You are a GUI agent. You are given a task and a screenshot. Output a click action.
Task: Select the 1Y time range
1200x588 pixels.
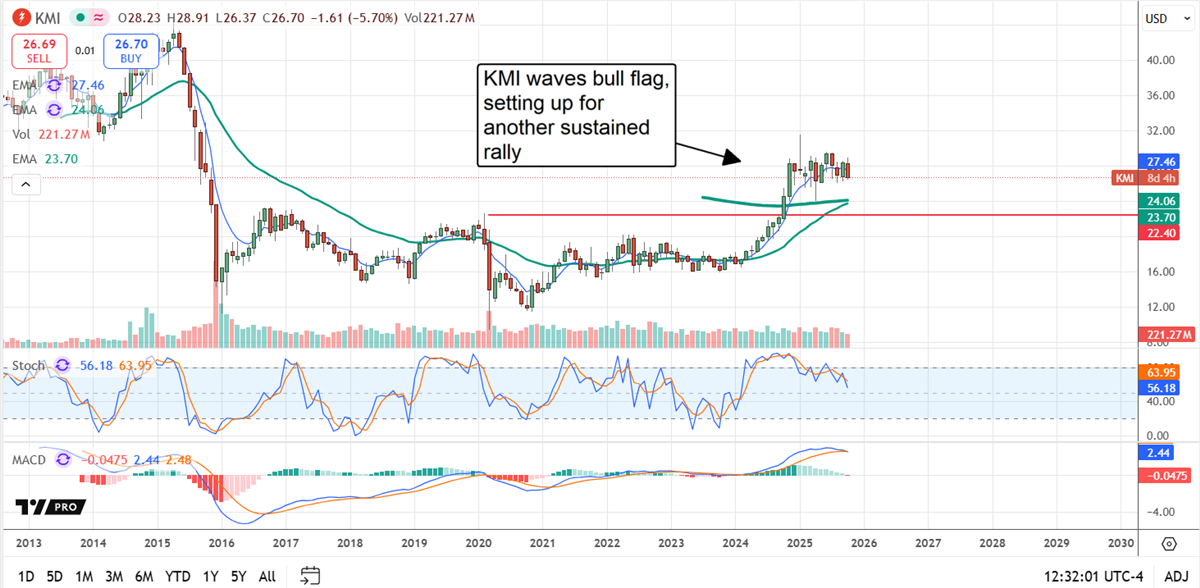point(211,576)
